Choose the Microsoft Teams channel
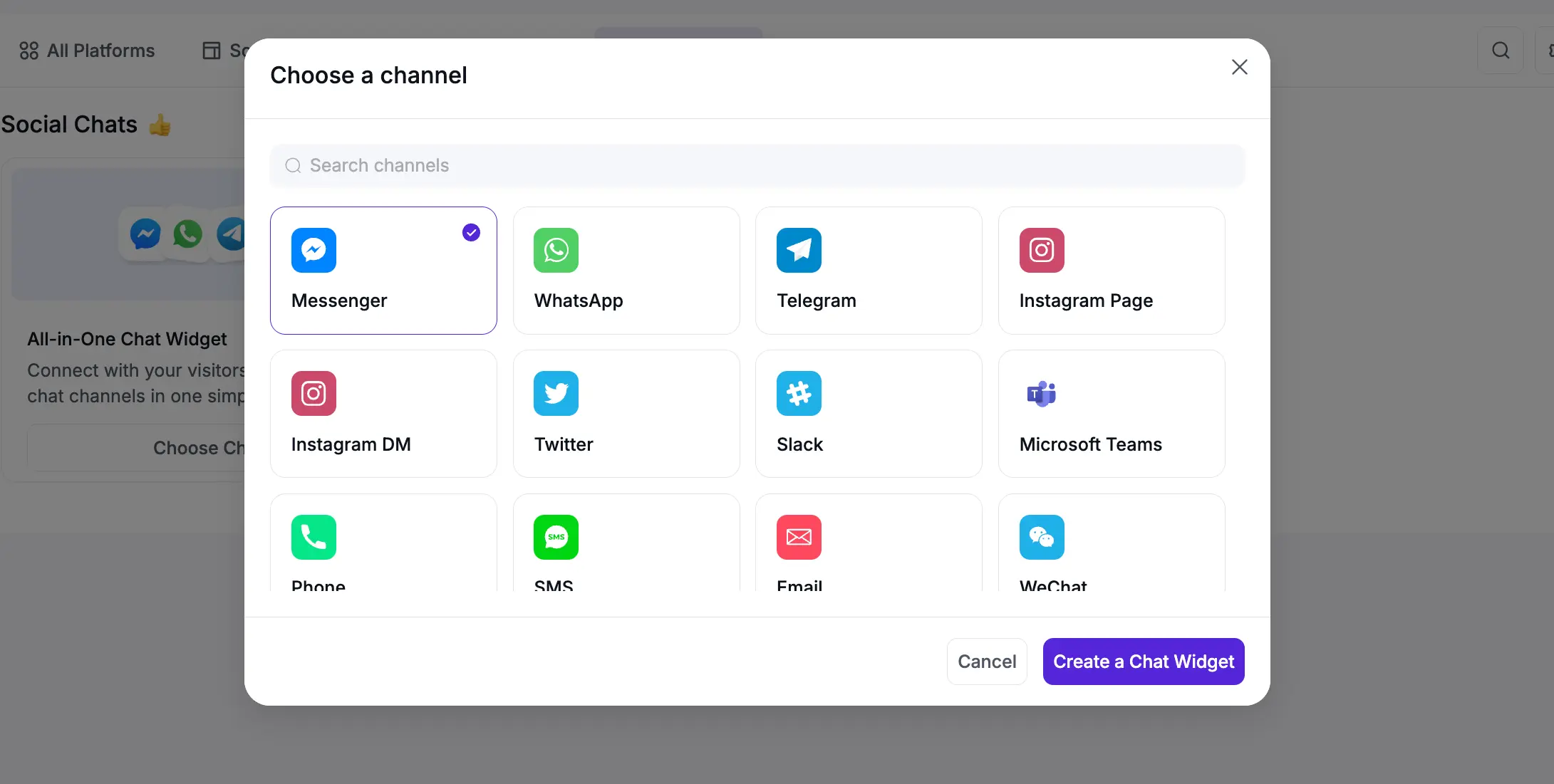 [x=1041, y=394]
